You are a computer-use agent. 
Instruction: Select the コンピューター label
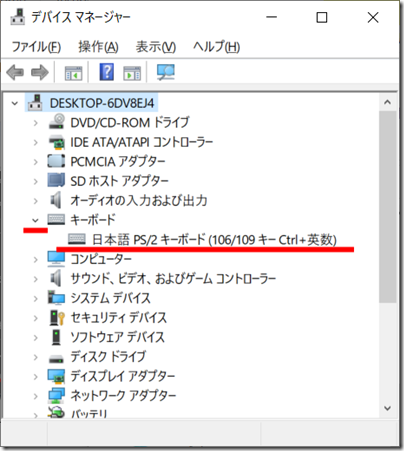click(101, 259)
